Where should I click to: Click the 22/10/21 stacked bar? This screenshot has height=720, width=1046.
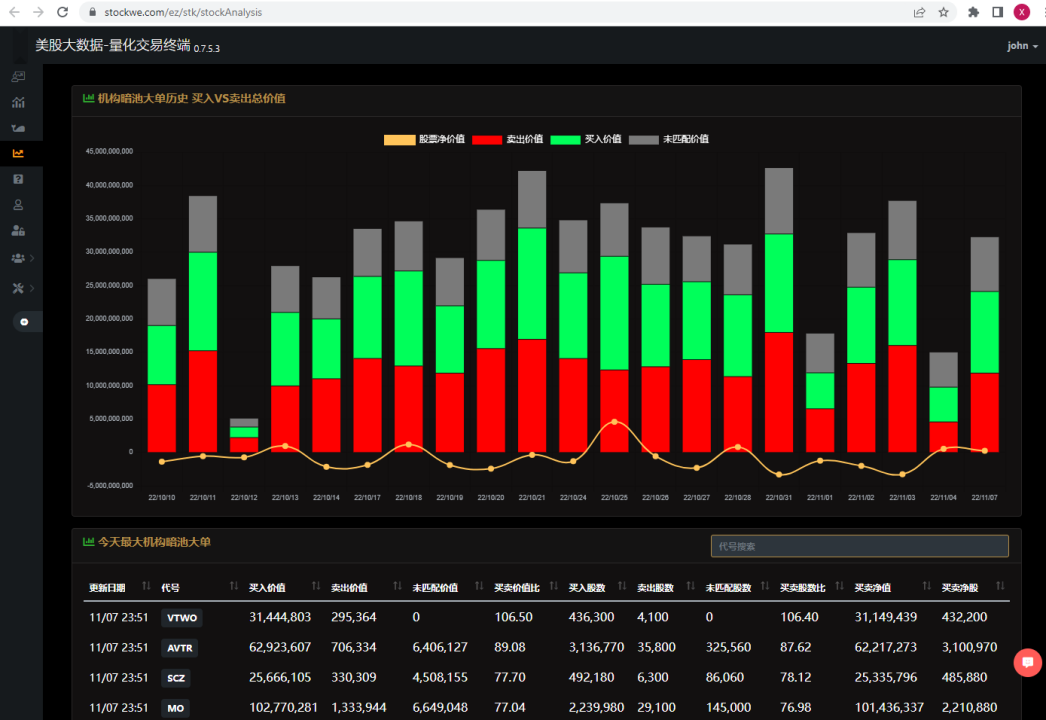click(x=532, y=312)
